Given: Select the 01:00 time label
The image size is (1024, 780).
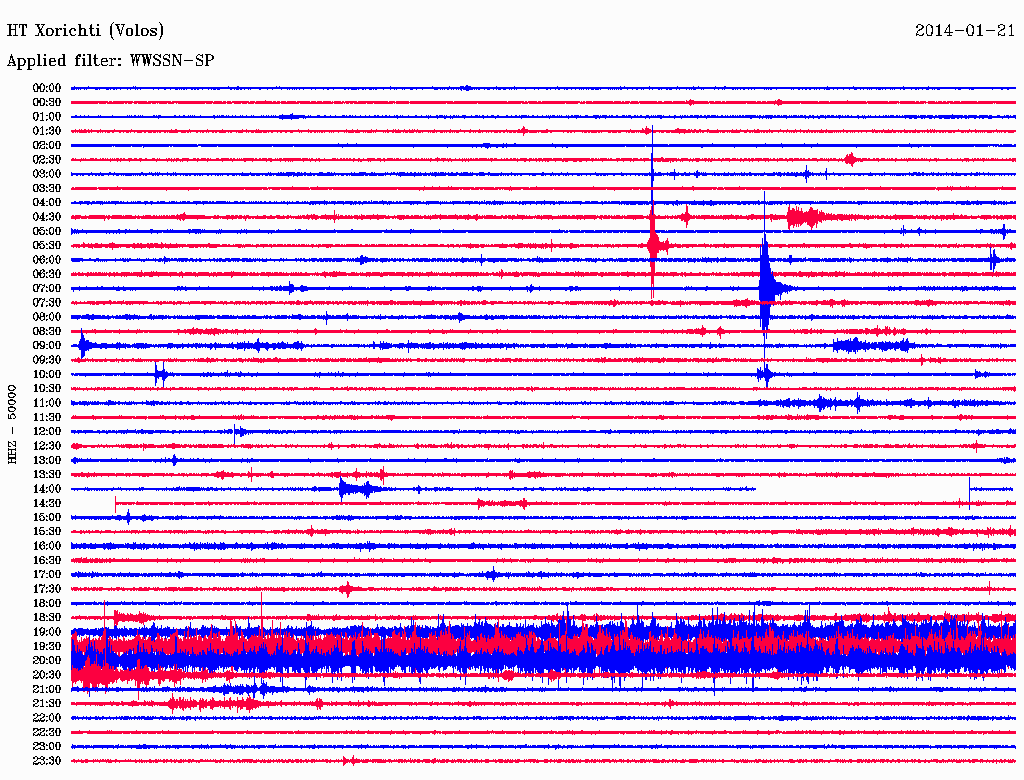Looking at the screenshot, I should click(x=47, y=117).
